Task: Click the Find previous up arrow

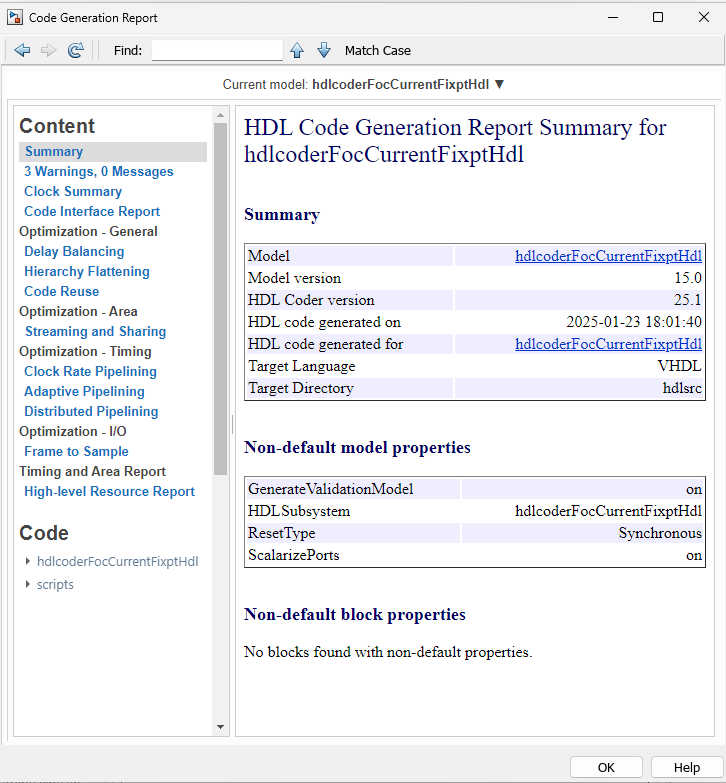Action: [x=297, y=50]
